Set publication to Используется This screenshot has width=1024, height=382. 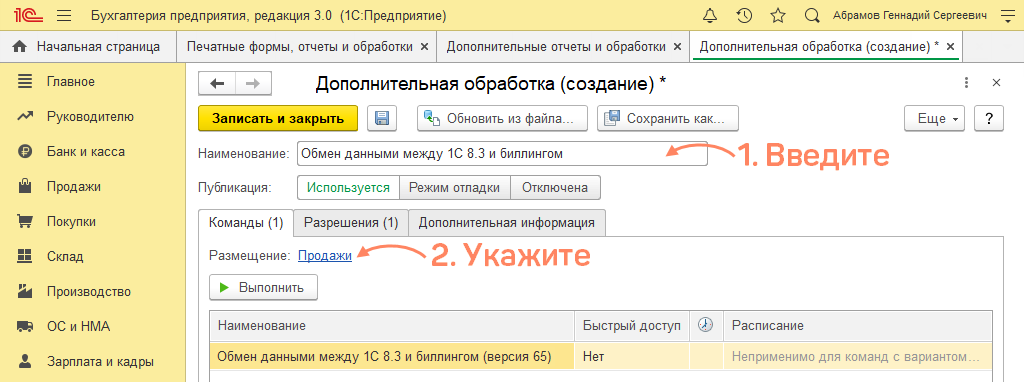(348, 187)
